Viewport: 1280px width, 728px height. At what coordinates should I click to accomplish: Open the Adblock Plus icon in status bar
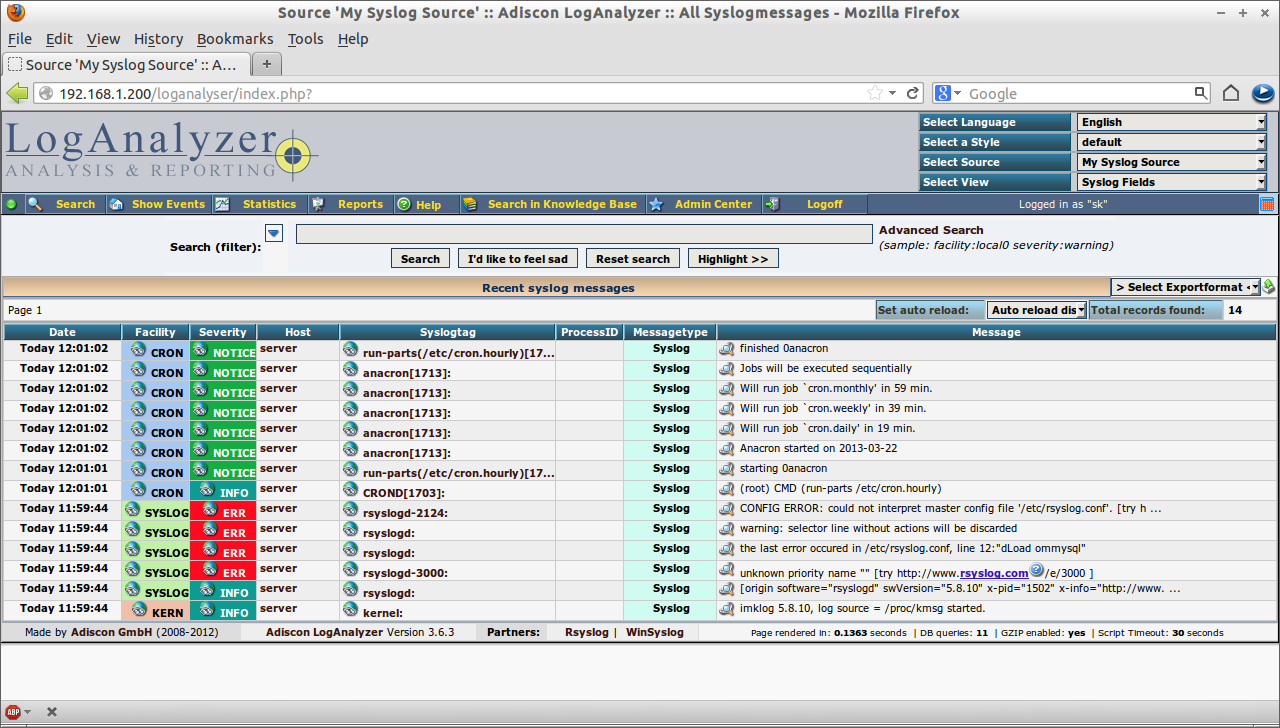(x=14, y=712)
